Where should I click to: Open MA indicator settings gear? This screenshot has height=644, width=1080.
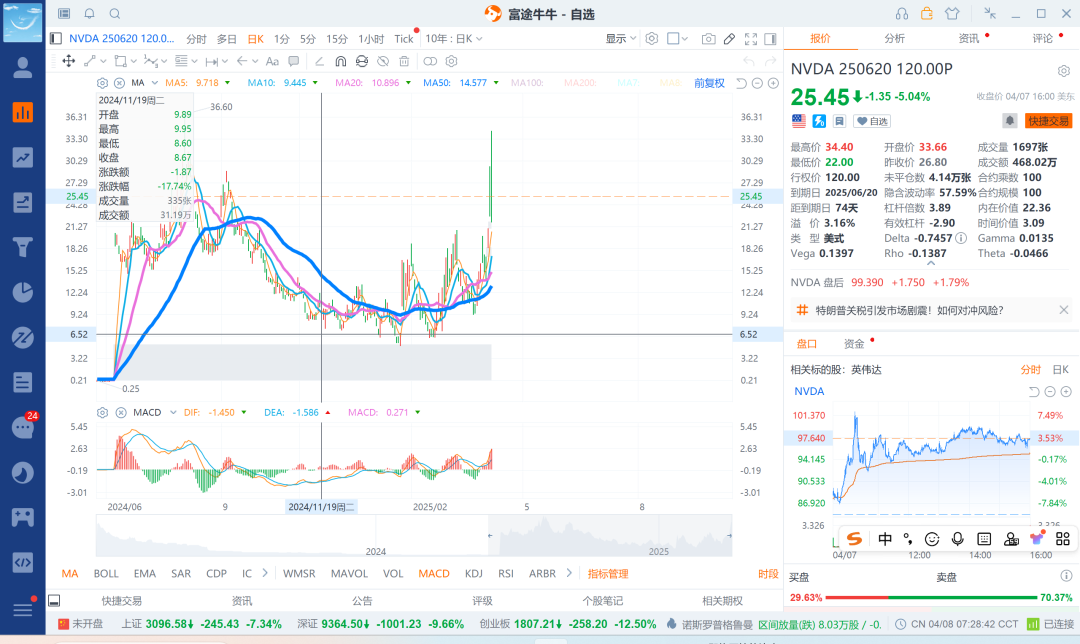coord(103,83)
